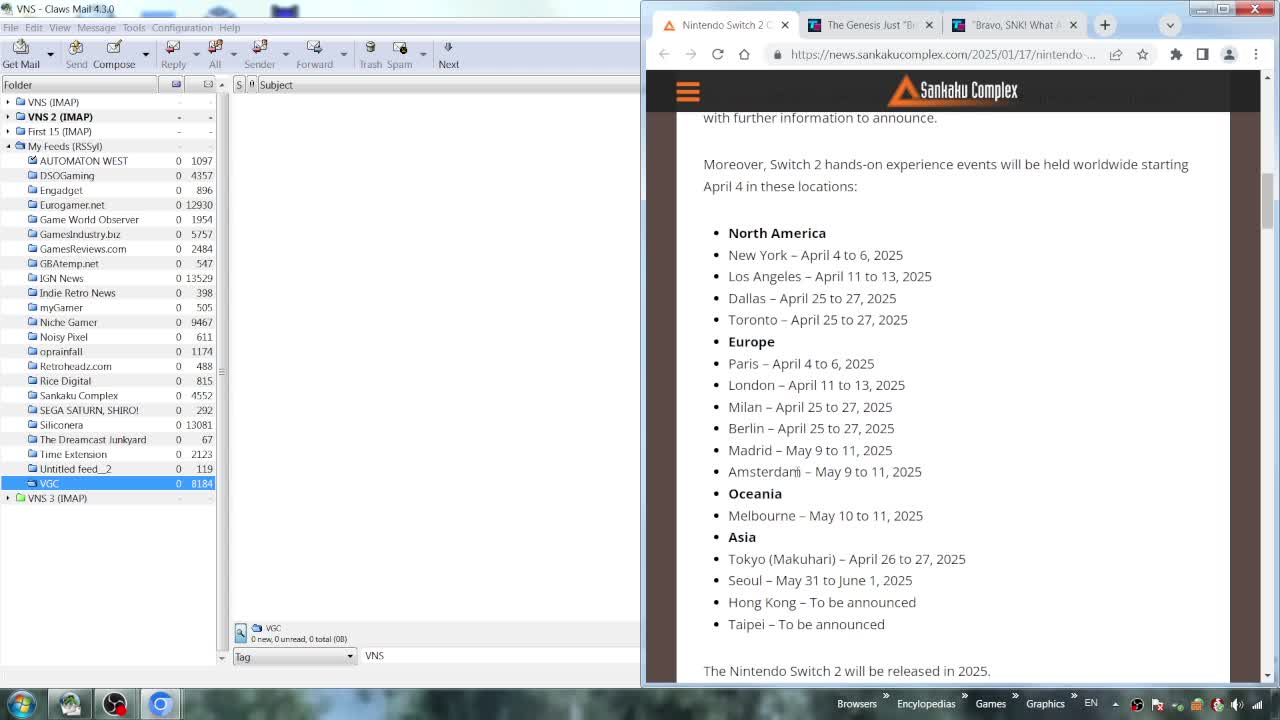Click the browser back arrow
The image size is (1280, 720).
coord(664,54)
